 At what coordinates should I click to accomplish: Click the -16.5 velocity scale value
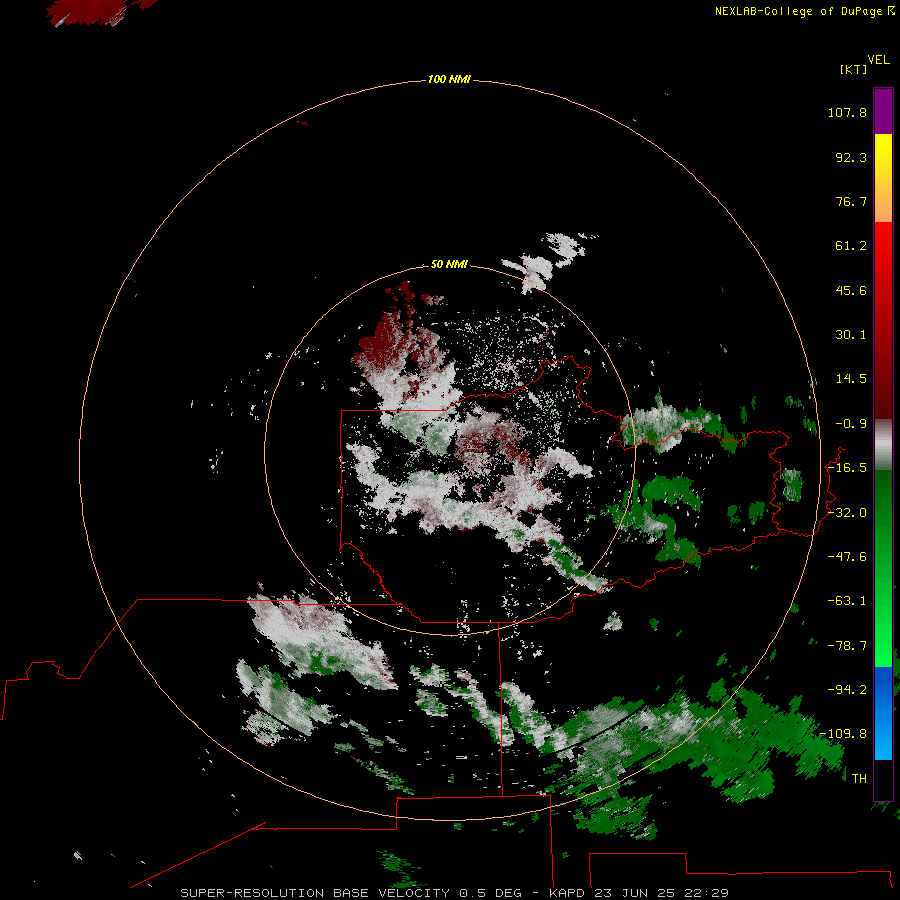pyautogui.click(x=847, y=468)
